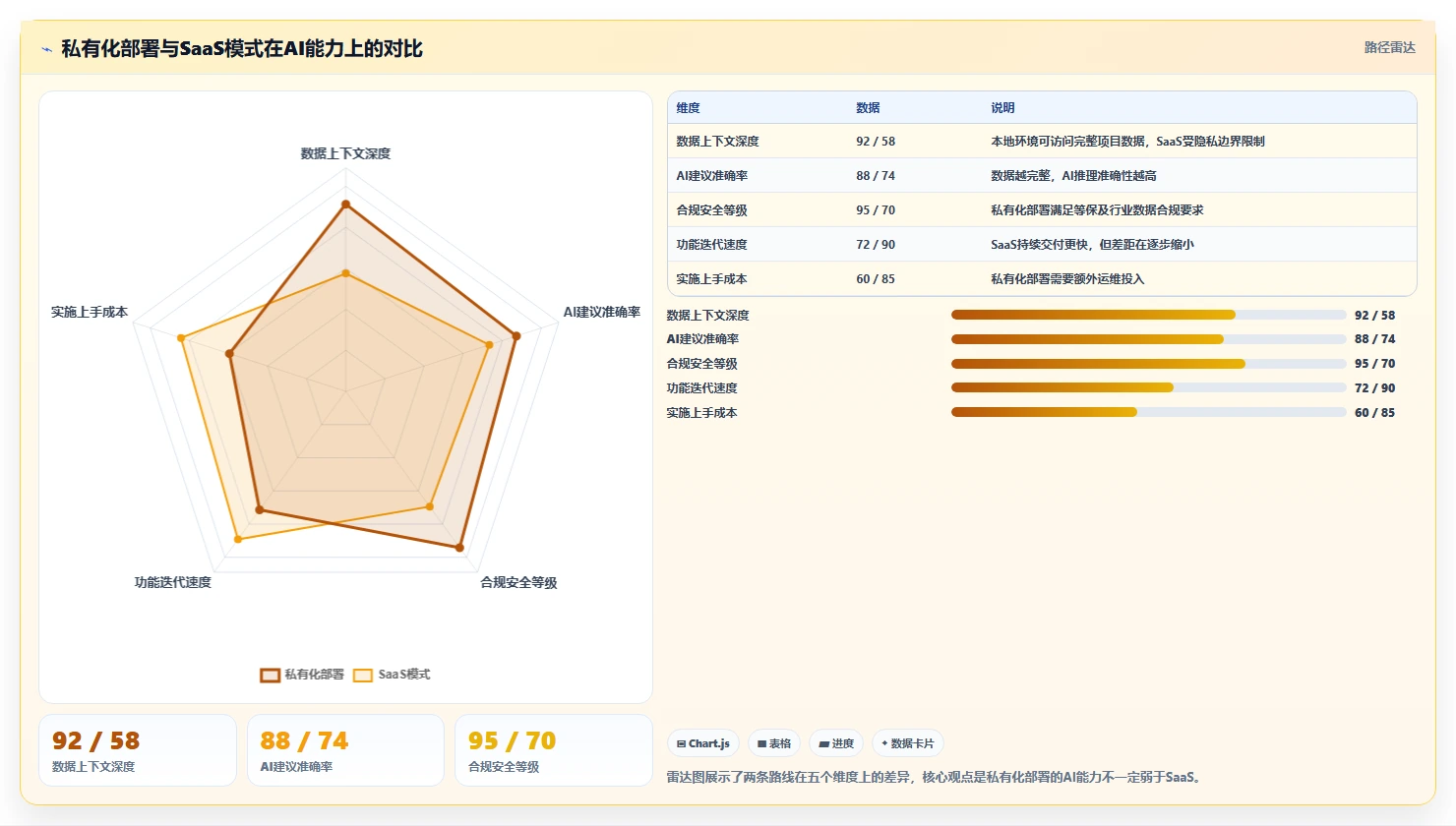Image resolution: width=1456 pixels, height=826 pixels.
Task: Select table row 实施上手成本
Action: point(1042,278)
